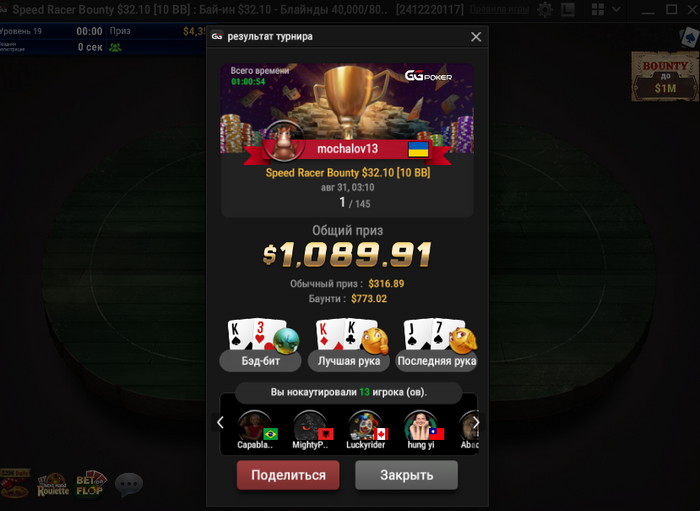Click the Поделиться button
700x511 pixels.
click(288, 475)
